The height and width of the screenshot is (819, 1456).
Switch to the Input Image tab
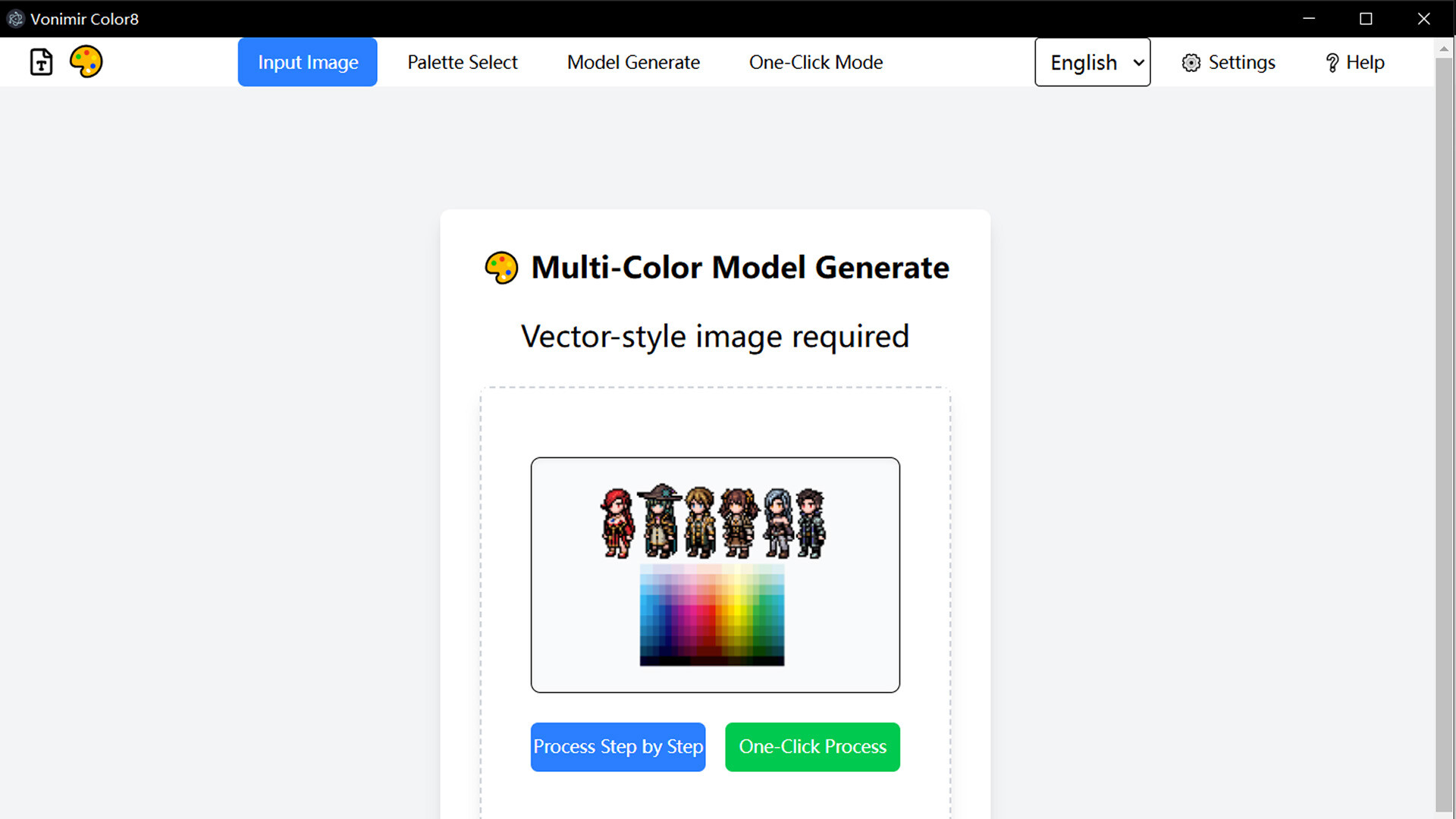coord(307,62)
